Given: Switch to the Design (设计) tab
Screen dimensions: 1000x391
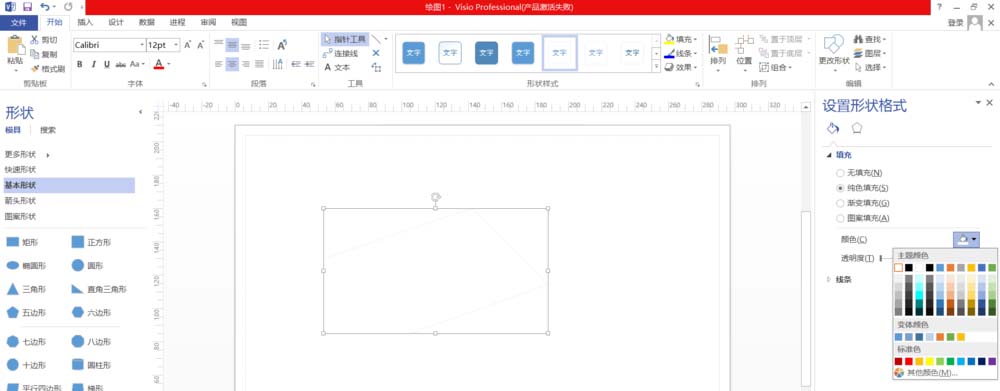Looking at the screenshot, I should coord(115,22).
